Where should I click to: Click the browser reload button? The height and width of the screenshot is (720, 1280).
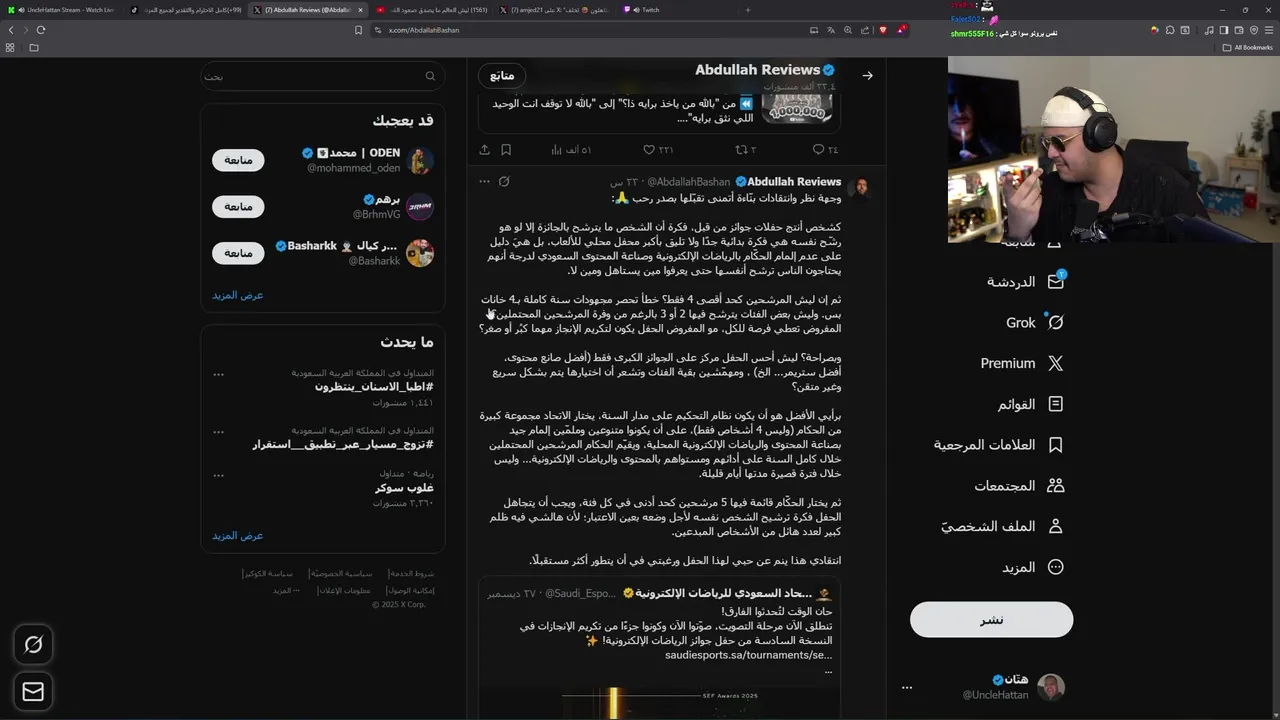[x=41, y=30]
